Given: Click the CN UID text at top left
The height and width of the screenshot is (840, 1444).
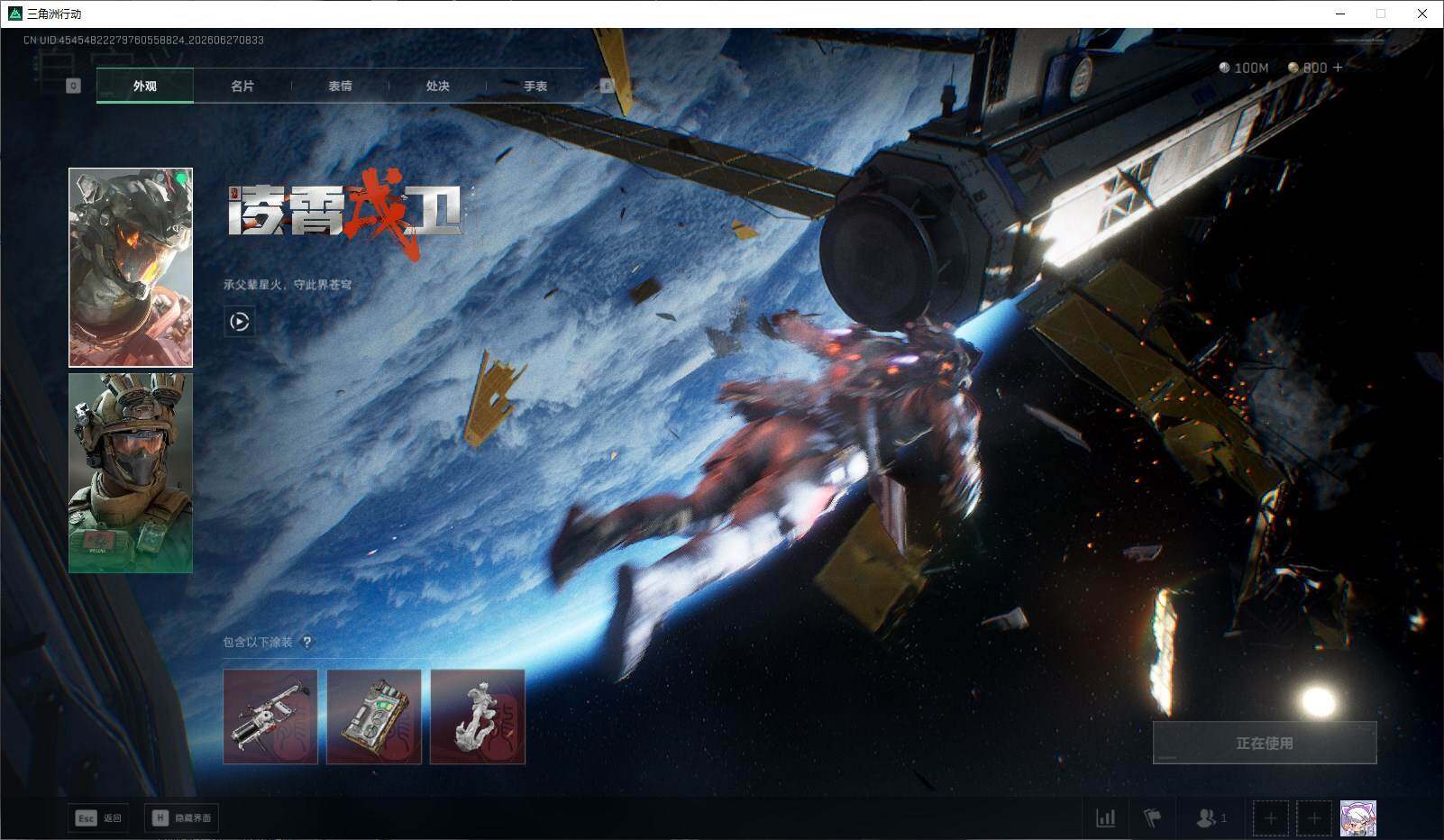Looking at the screenshot, I should pyautogui.click(x=143, y=41).
